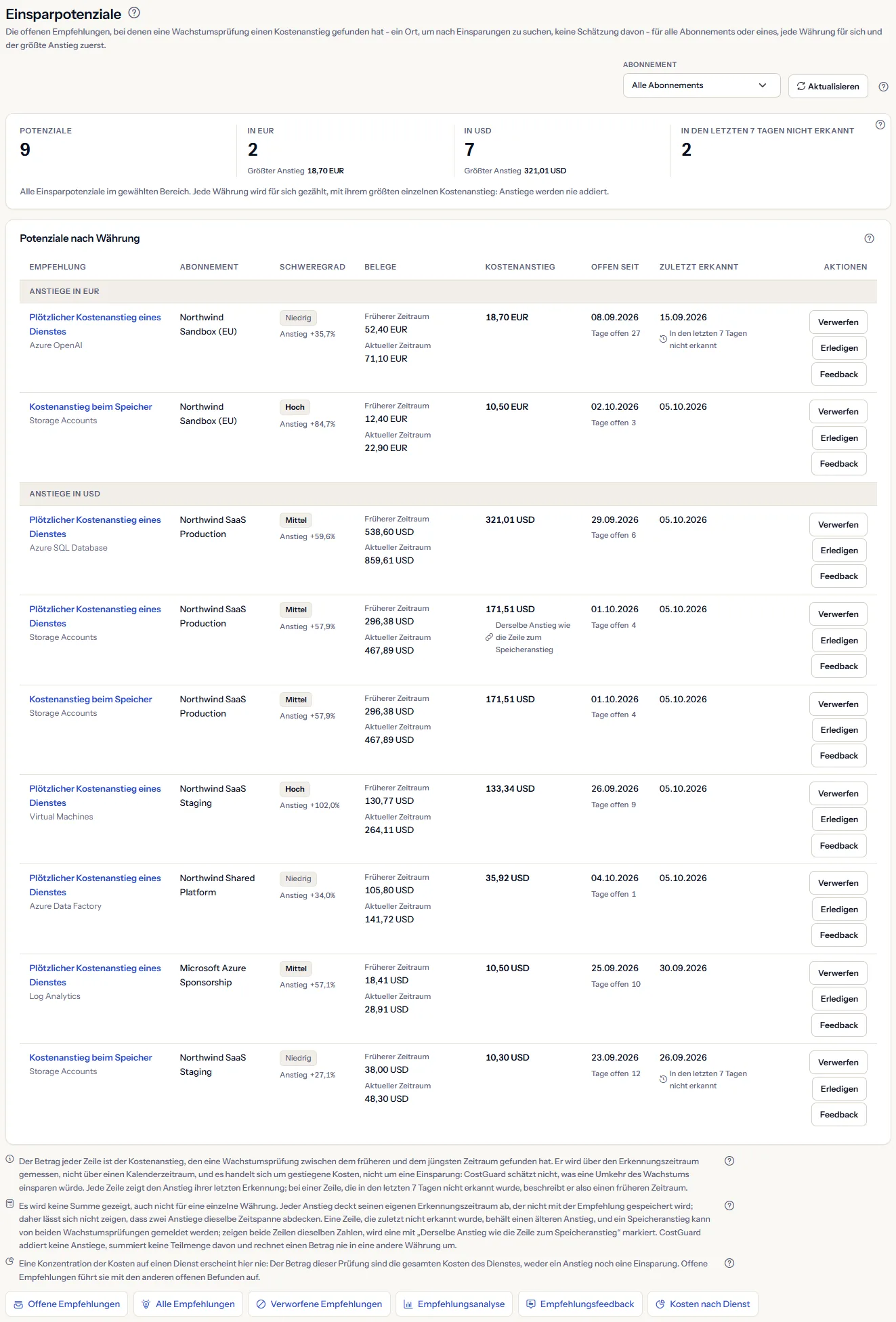Click the 35,92 USD value in the table
This screenshot has width=896, height=1322.
(507, 878)
